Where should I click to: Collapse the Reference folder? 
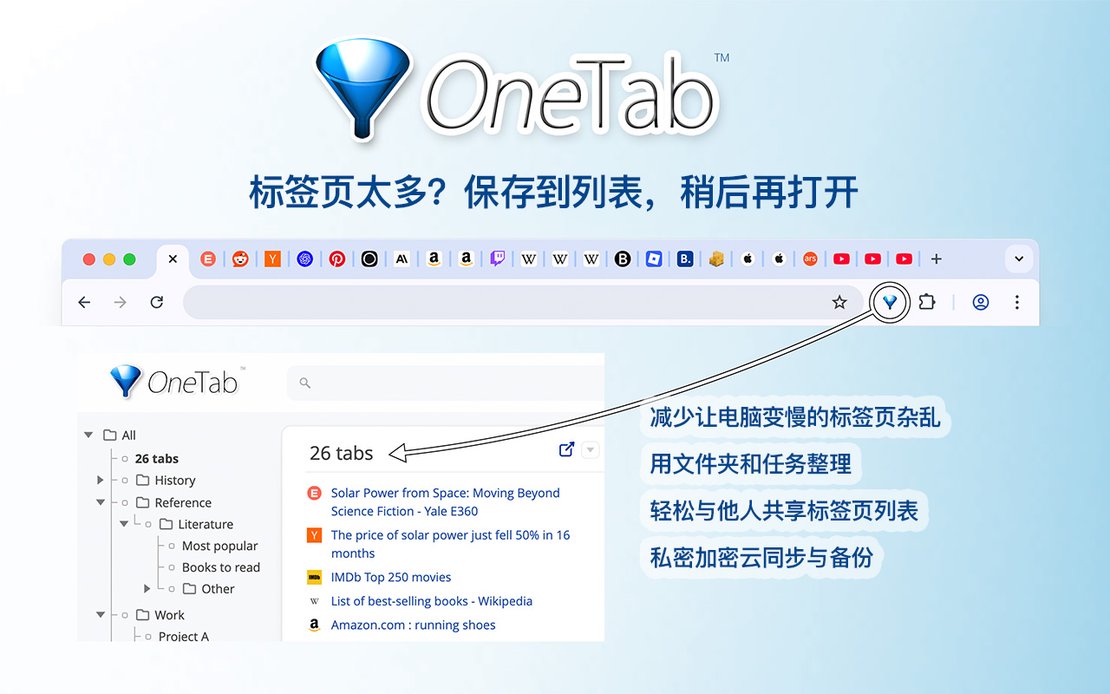coord(101,502)
